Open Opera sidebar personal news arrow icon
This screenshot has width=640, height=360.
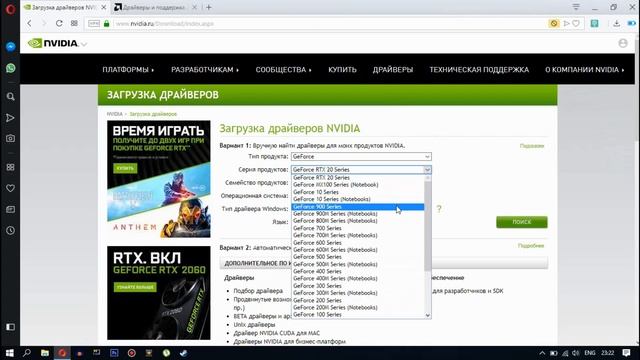(11, 118)
